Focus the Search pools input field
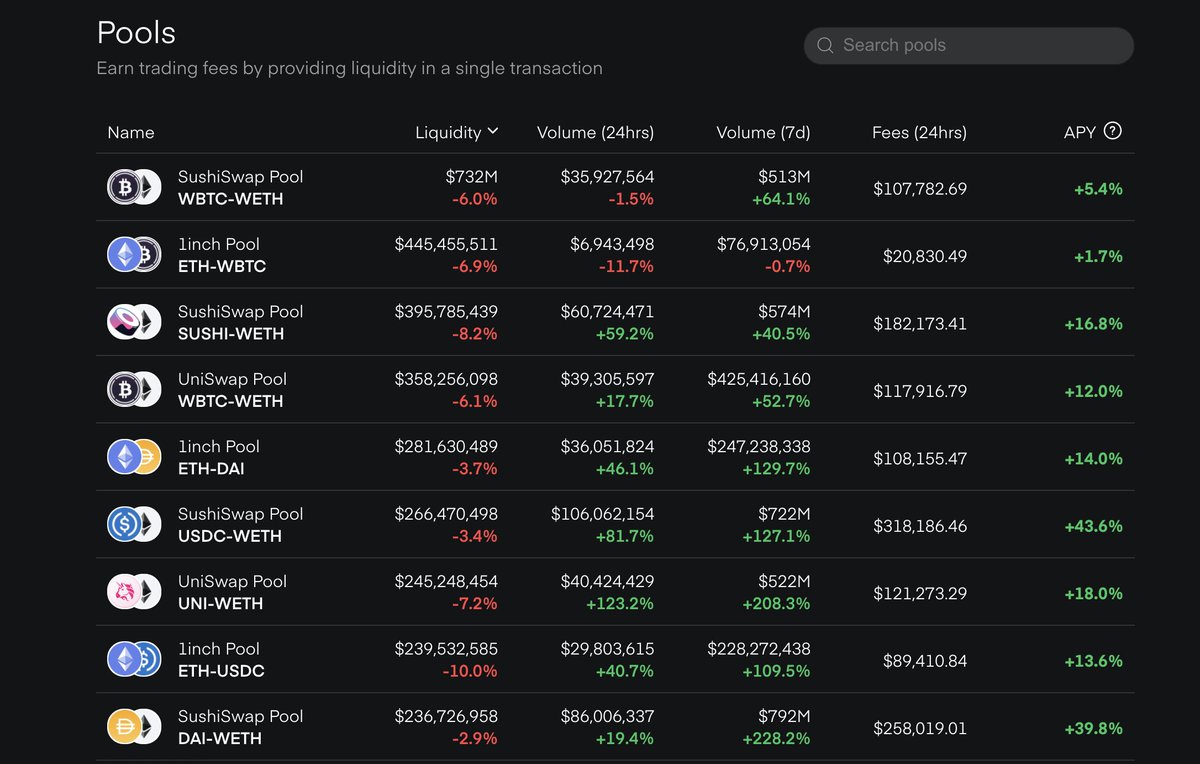The height and width of the screenshot is (764, 1200). [969, 45]
